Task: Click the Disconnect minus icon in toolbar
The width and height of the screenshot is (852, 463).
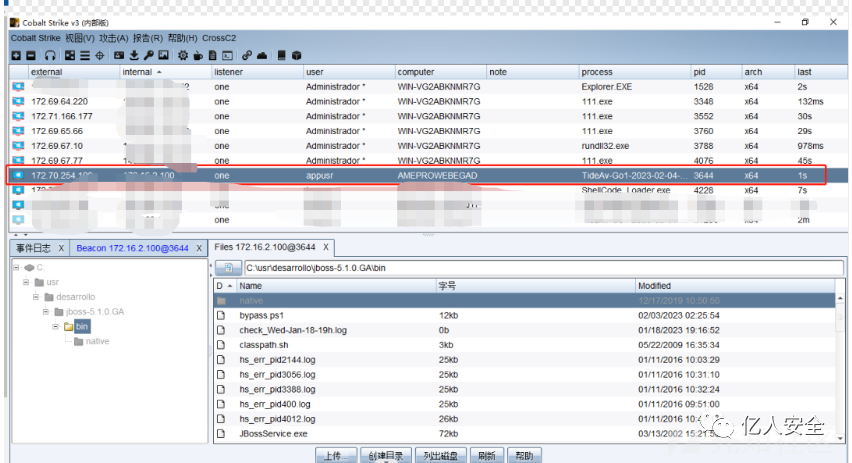Action: (x=31, y=55)
